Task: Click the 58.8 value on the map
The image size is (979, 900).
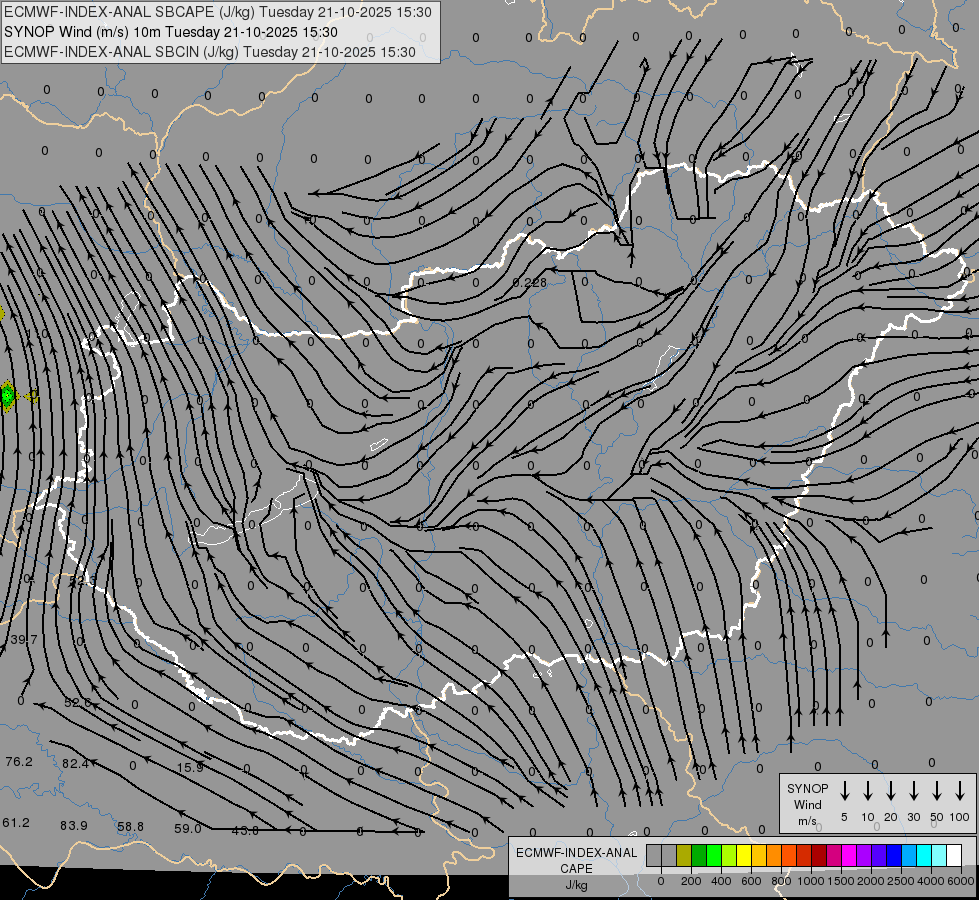Action: (130, 827)
